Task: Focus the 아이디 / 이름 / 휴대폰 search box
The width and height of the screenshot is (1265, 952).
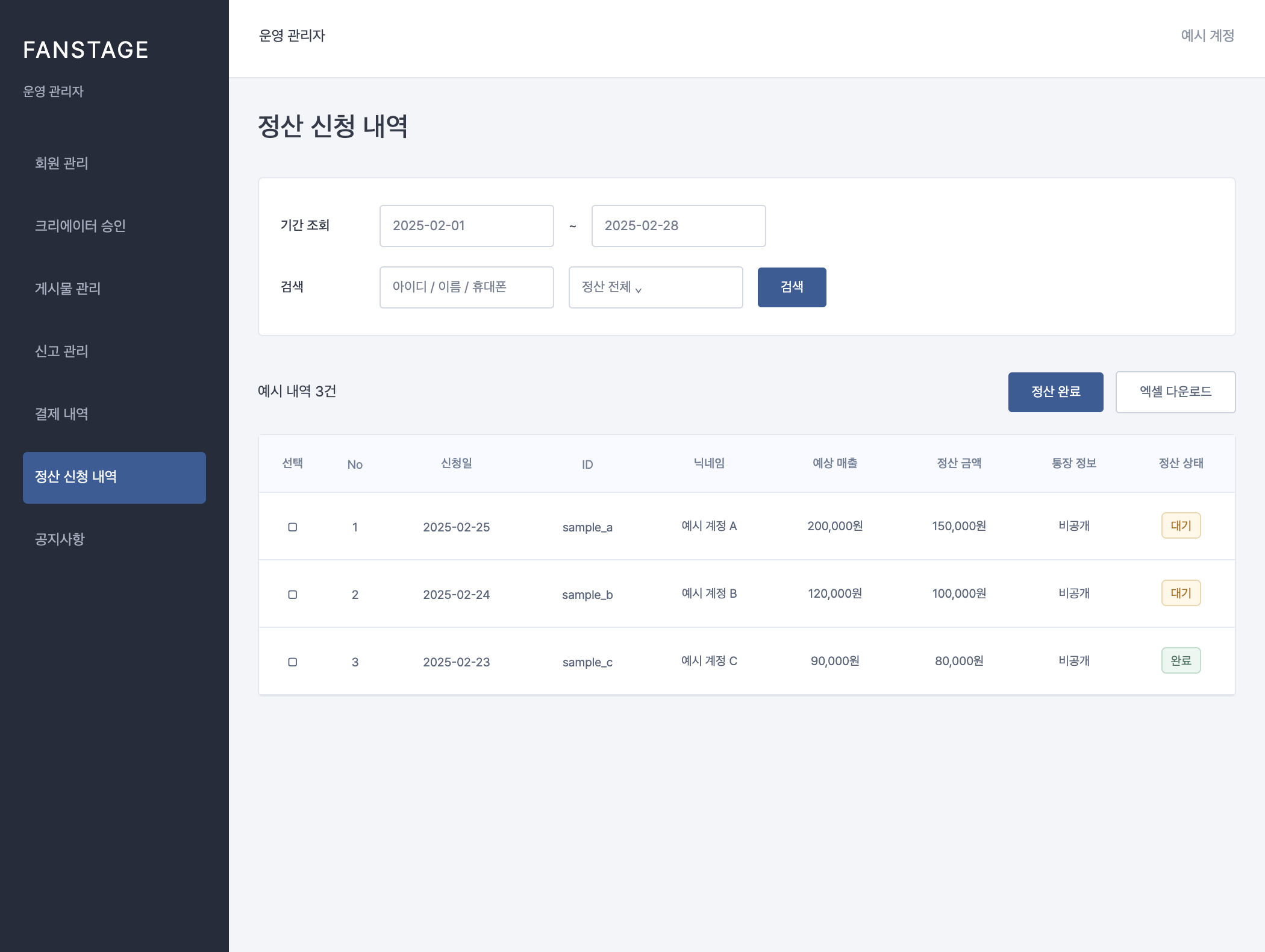Action: (466, 287)
